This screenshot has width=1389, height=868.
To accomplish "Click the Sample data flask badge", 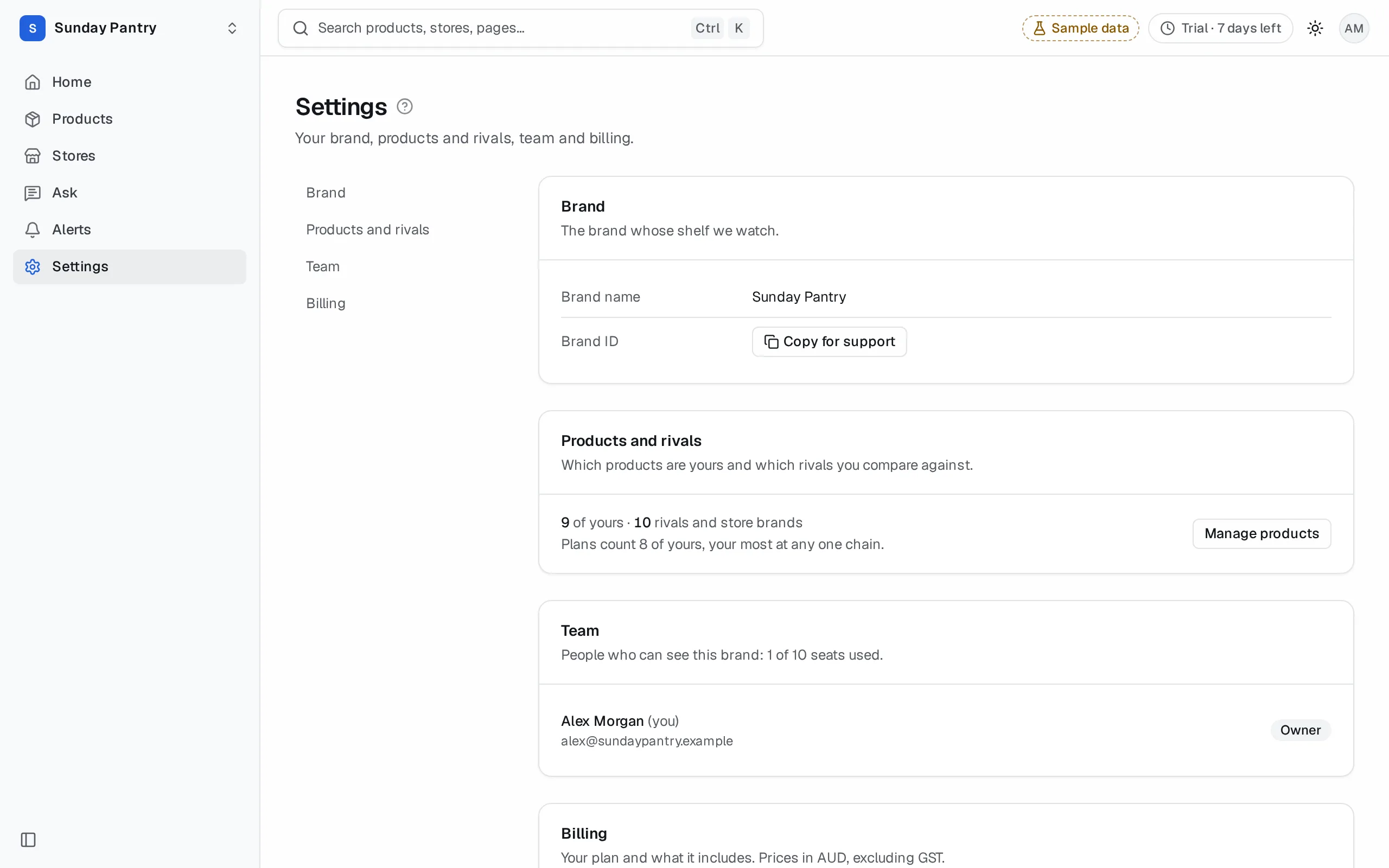I will click(1080, 28).
